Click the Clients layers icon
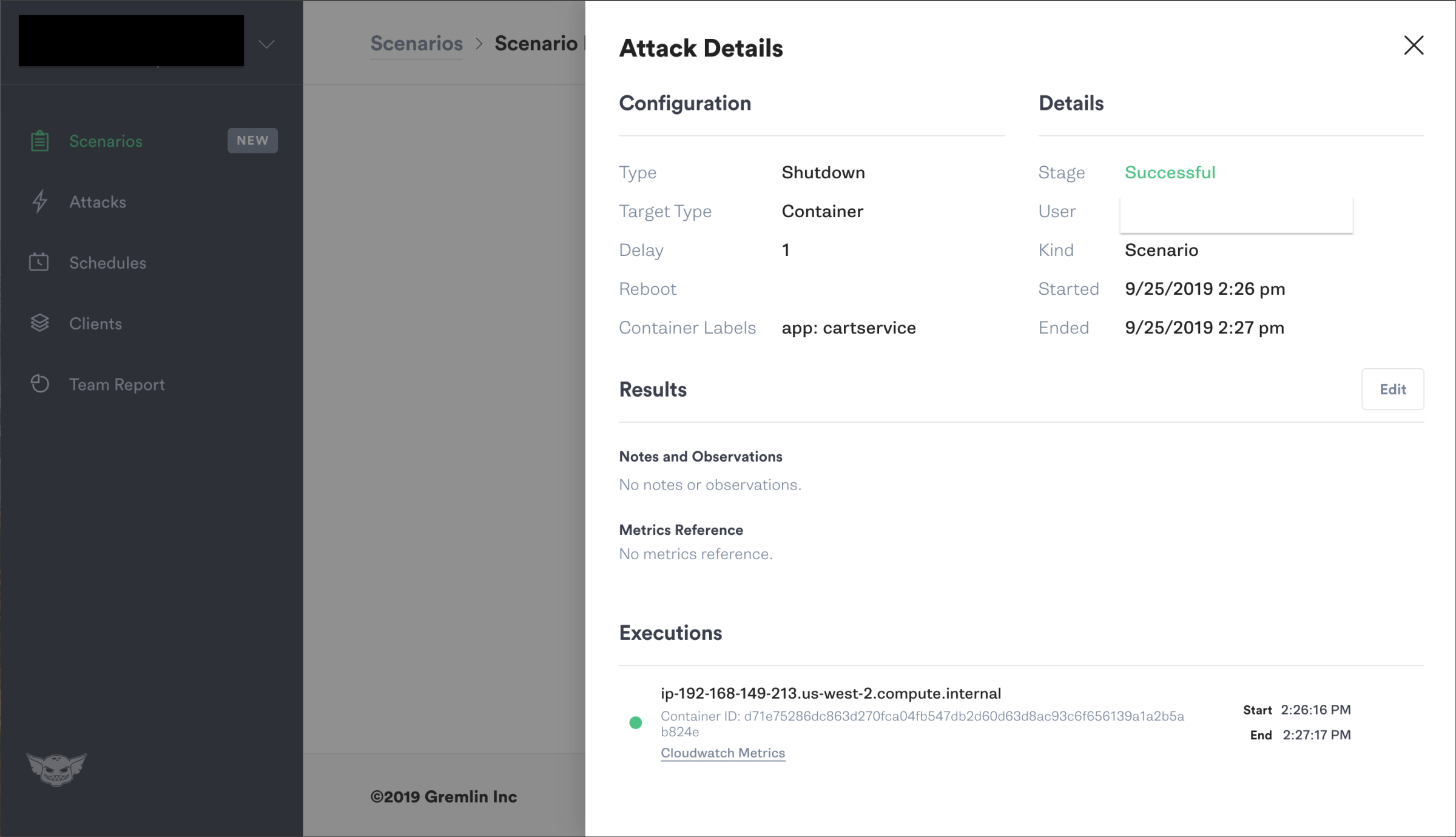This screenshot has width=1456, height=837. pos(39,323)
